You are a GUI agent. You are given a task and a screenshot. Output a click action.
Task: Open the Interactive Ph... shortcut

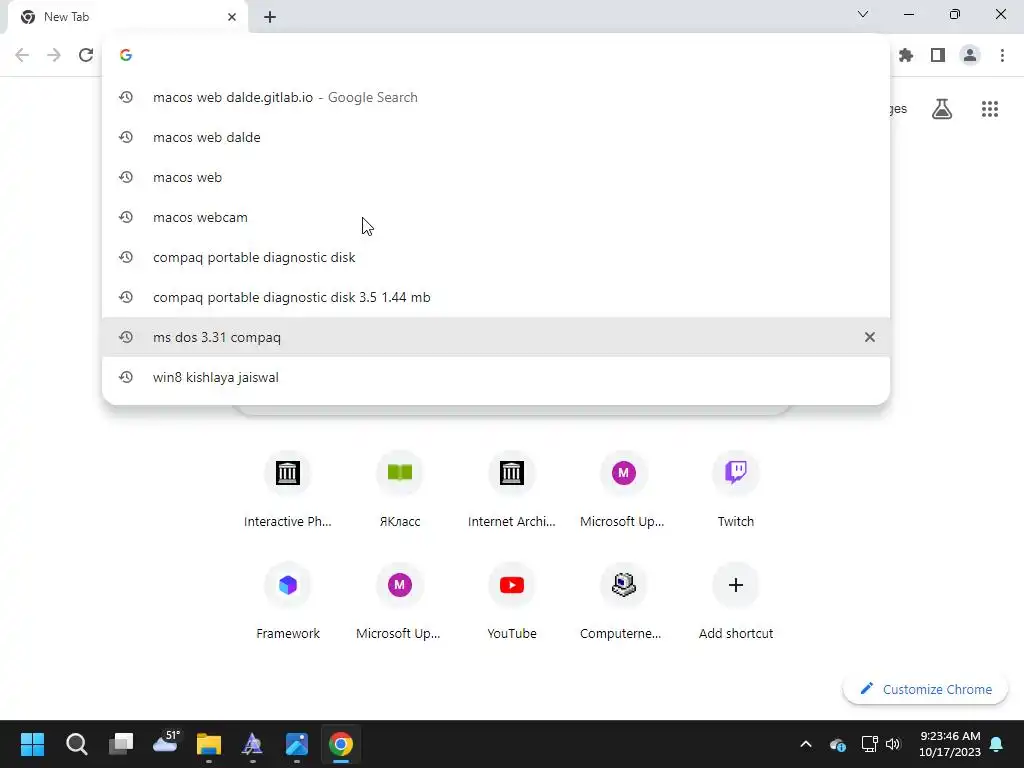(x=287, y=488)
